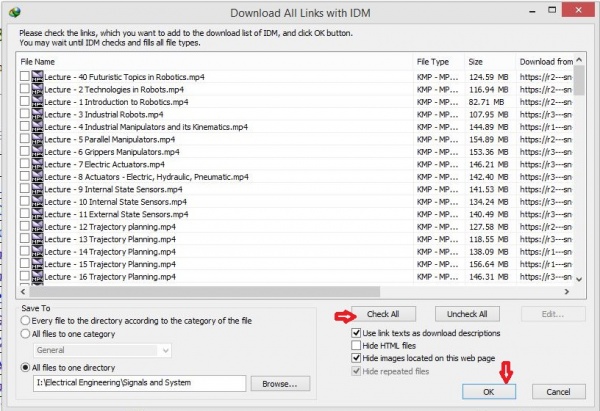Click the 82.71 MB size cell
600x411 pixels.
click(x=486, y=102)
